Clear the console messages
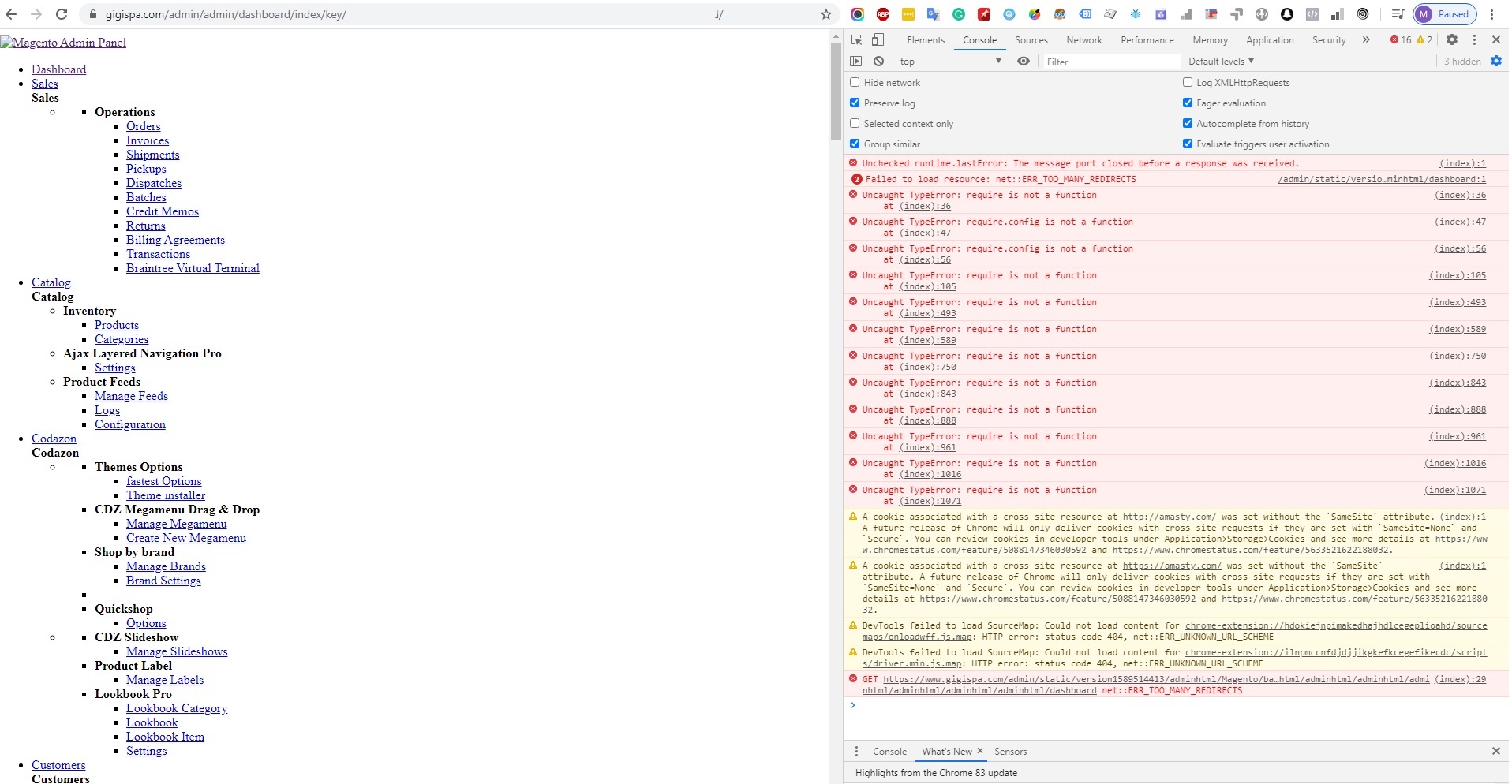Screen dimensions: 1512x784 [879, 61]
